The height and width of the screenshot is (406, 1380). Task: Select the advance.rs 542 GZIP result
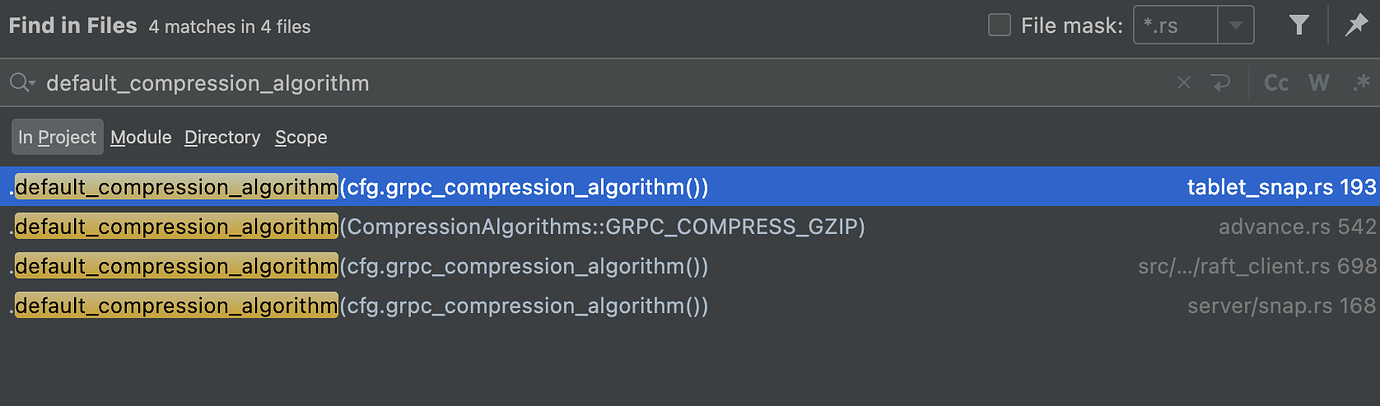(x=690, y=227)
